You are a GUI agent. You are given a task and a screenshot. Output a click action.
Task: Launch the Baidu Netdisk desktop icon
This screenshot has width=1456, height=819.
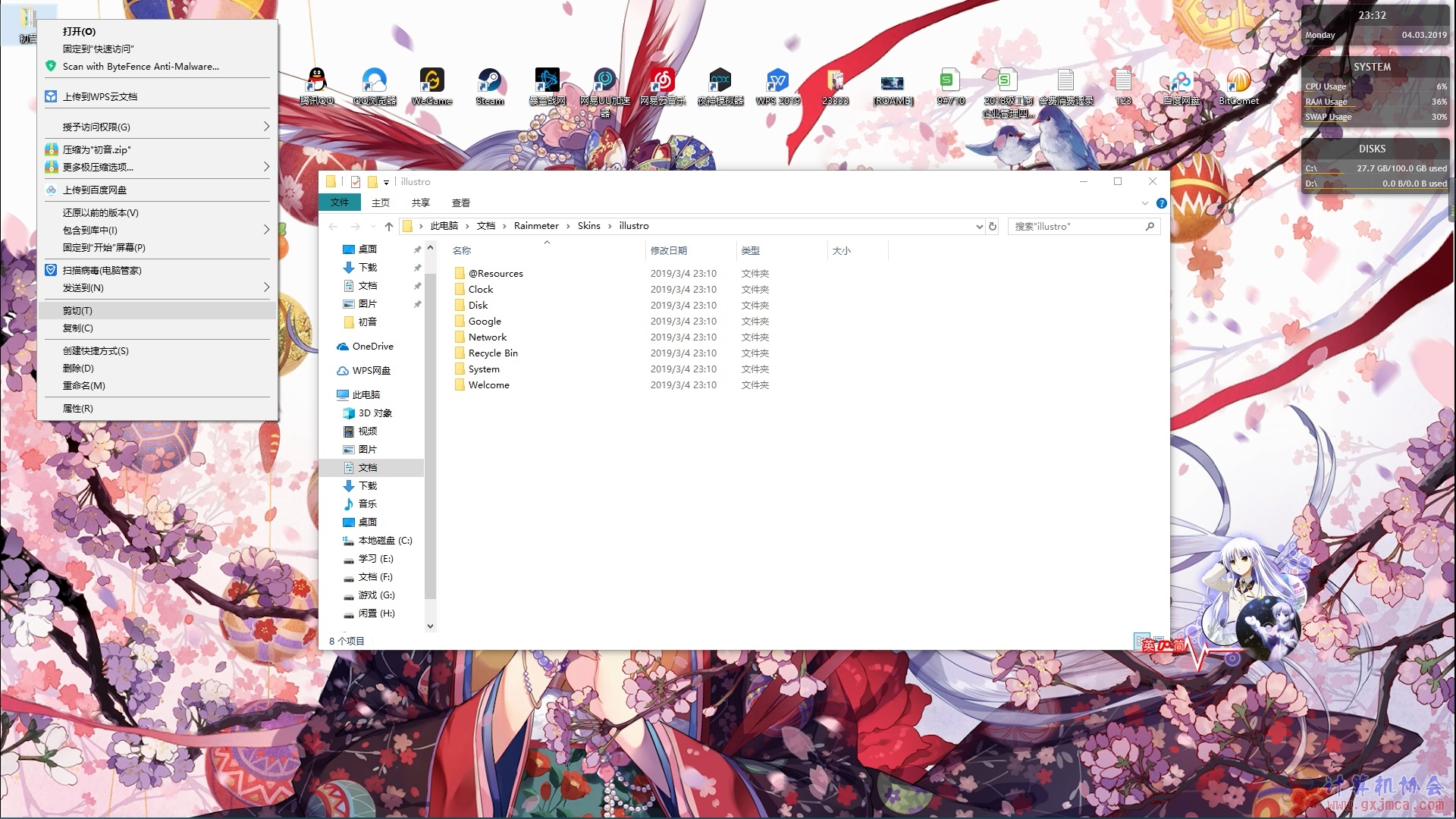coord(1181,86)
